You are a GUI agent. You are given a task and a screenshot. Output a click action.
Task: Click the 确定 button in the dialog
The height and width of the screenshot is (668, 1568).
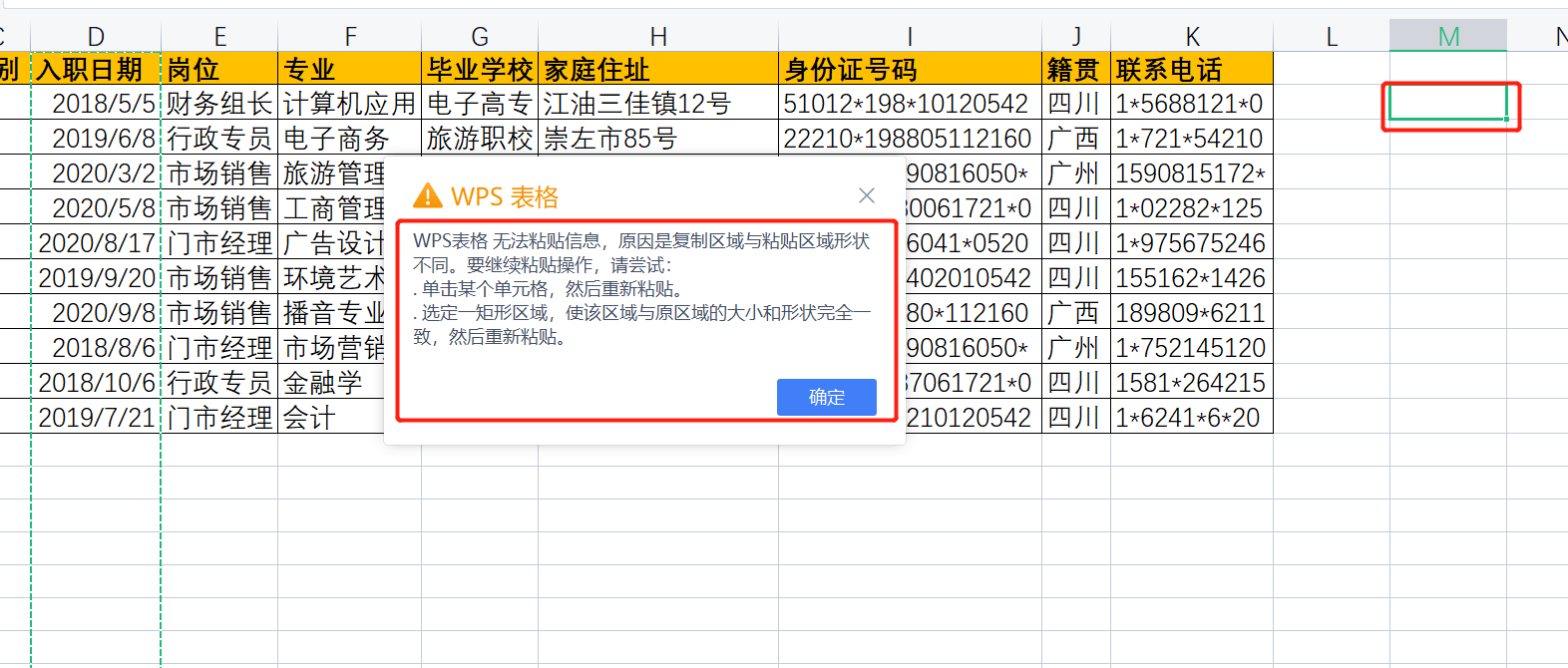[826, 397]
